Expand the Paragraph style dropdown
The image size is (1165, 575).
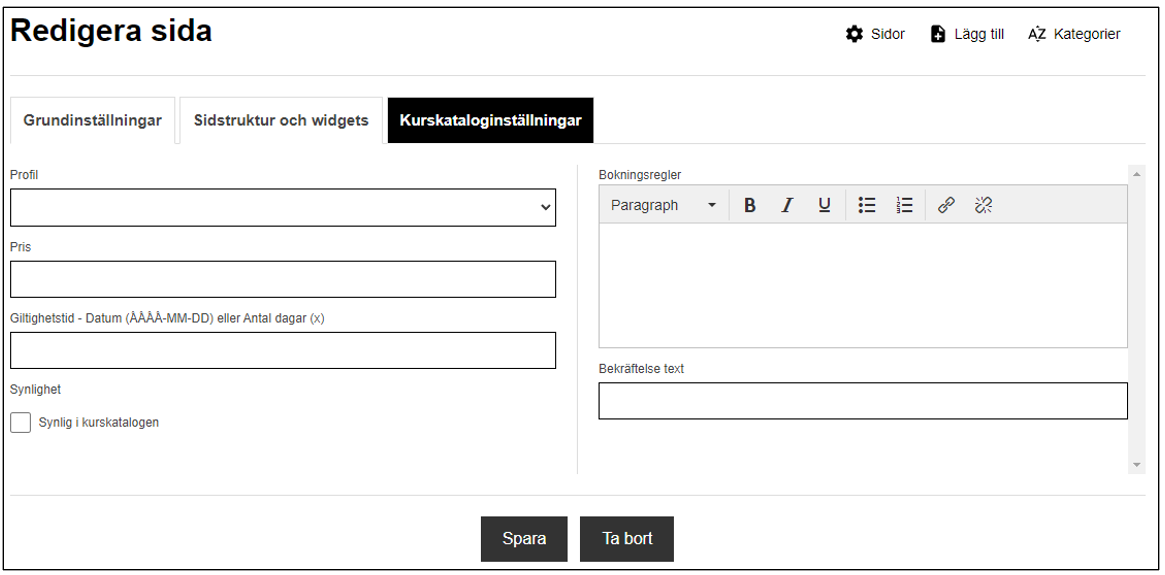point(663,205)
